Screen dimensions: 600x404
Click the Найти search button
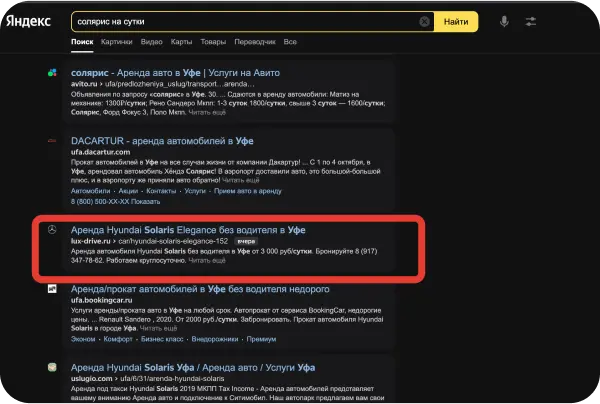[x=456, y=22]
